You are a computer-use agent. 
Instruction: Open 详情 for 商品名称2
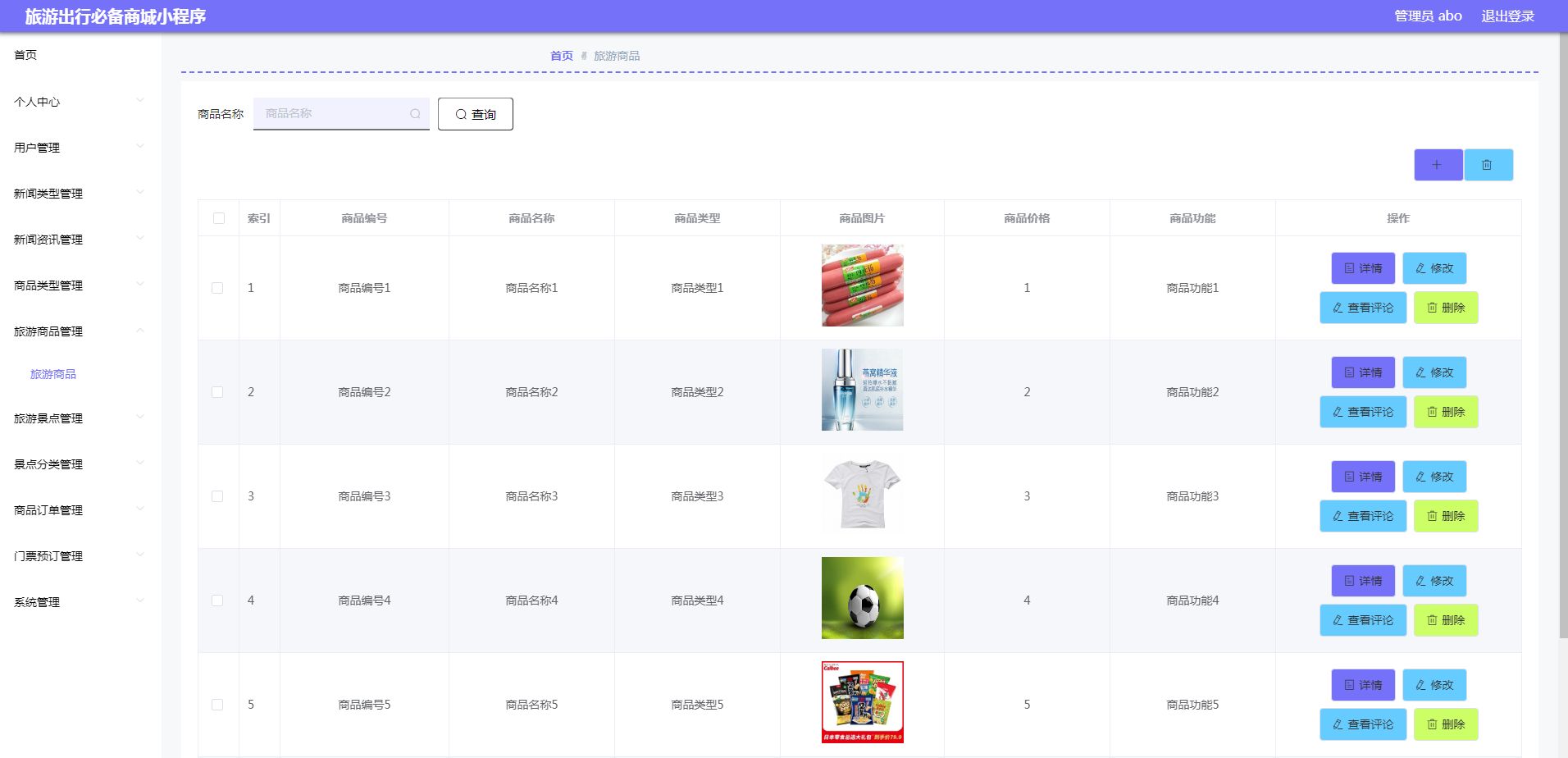click(x=1363, y=372)
